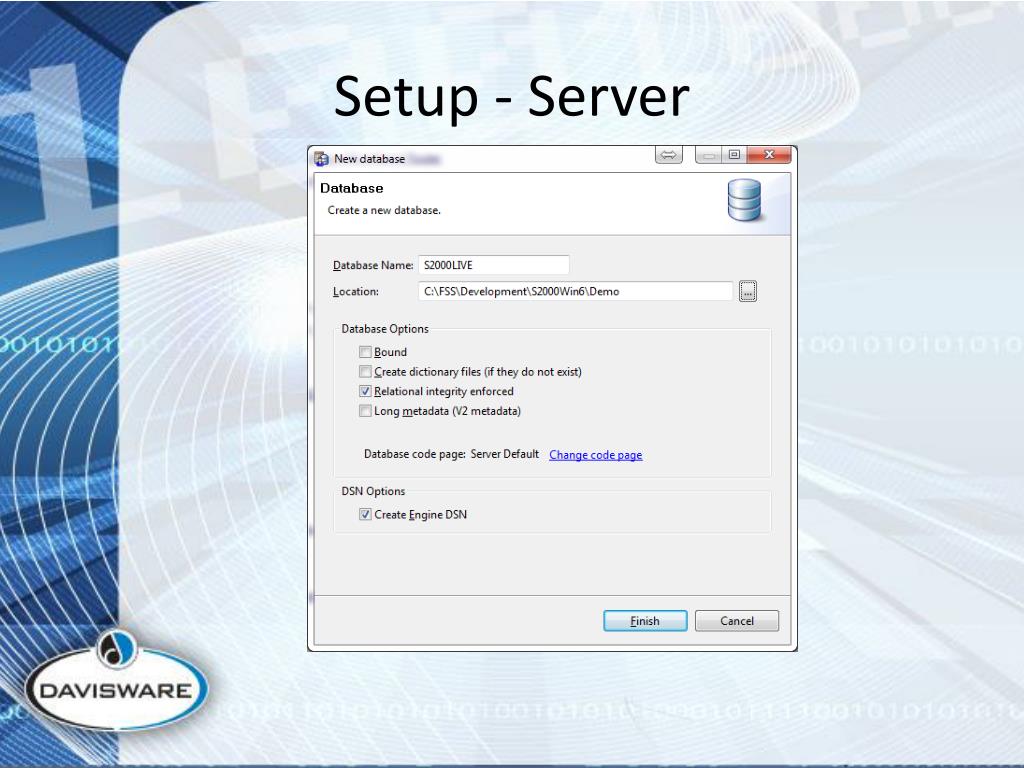Enable Long metadata (V2 metadata)

click(365, 411)
